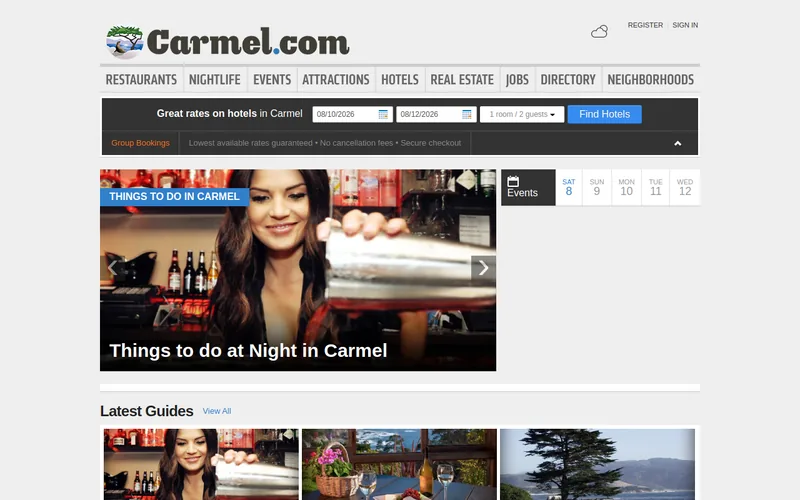Image resolution: width=800 pixels, height=500 pixels.
Task: Open the Jobs menu
Action: [x=517, y=80]
